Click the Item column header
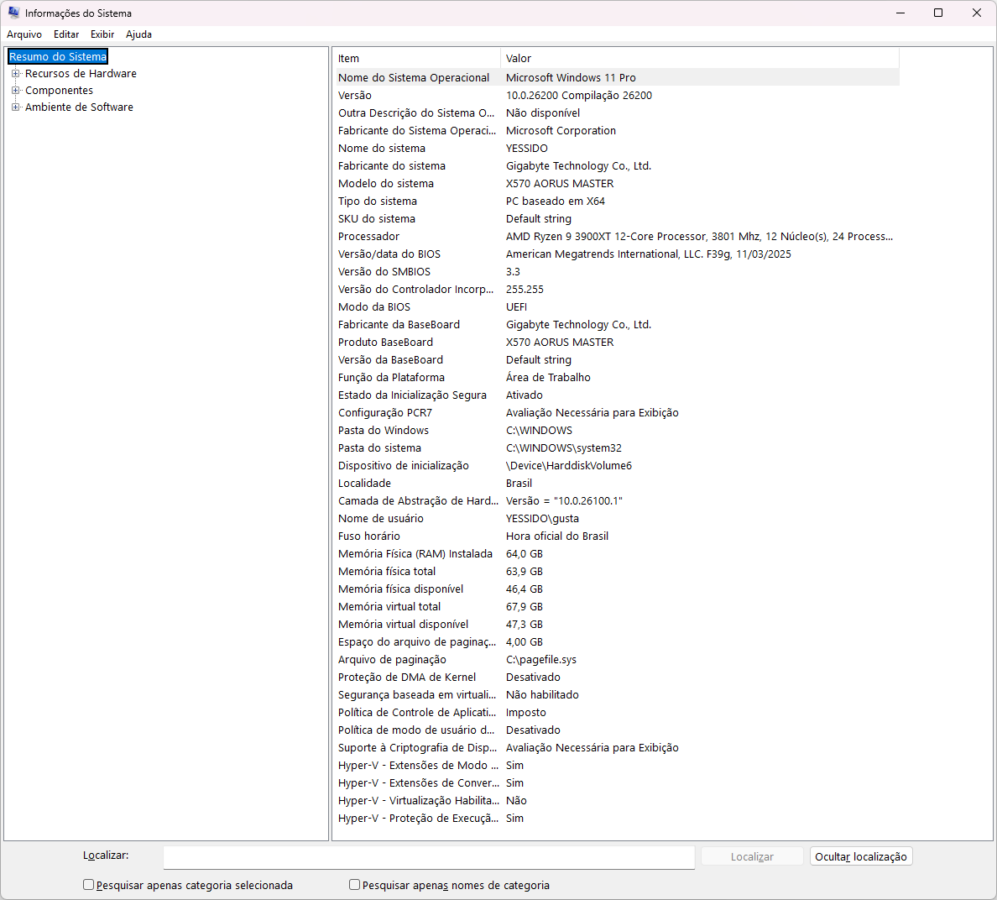Screen dimensions: 997x900 [417, 58]
